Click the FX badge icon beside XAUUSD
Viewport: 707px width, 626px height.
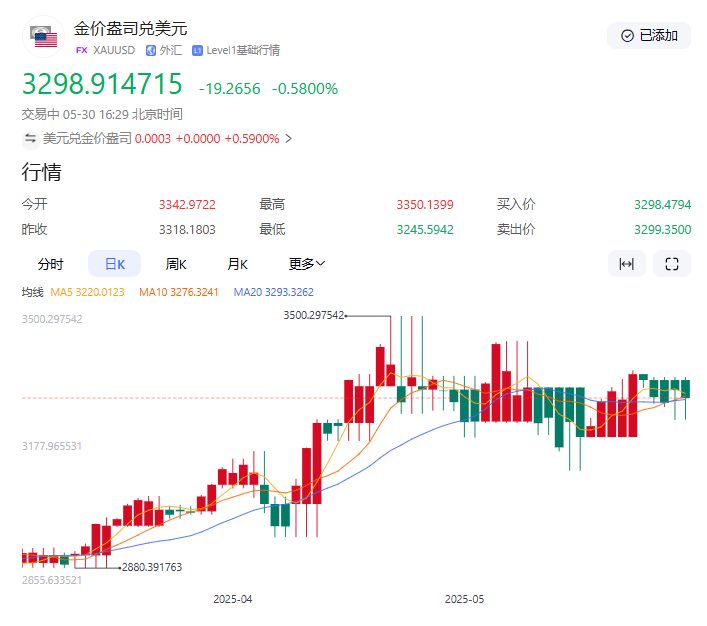click(82, 50)
